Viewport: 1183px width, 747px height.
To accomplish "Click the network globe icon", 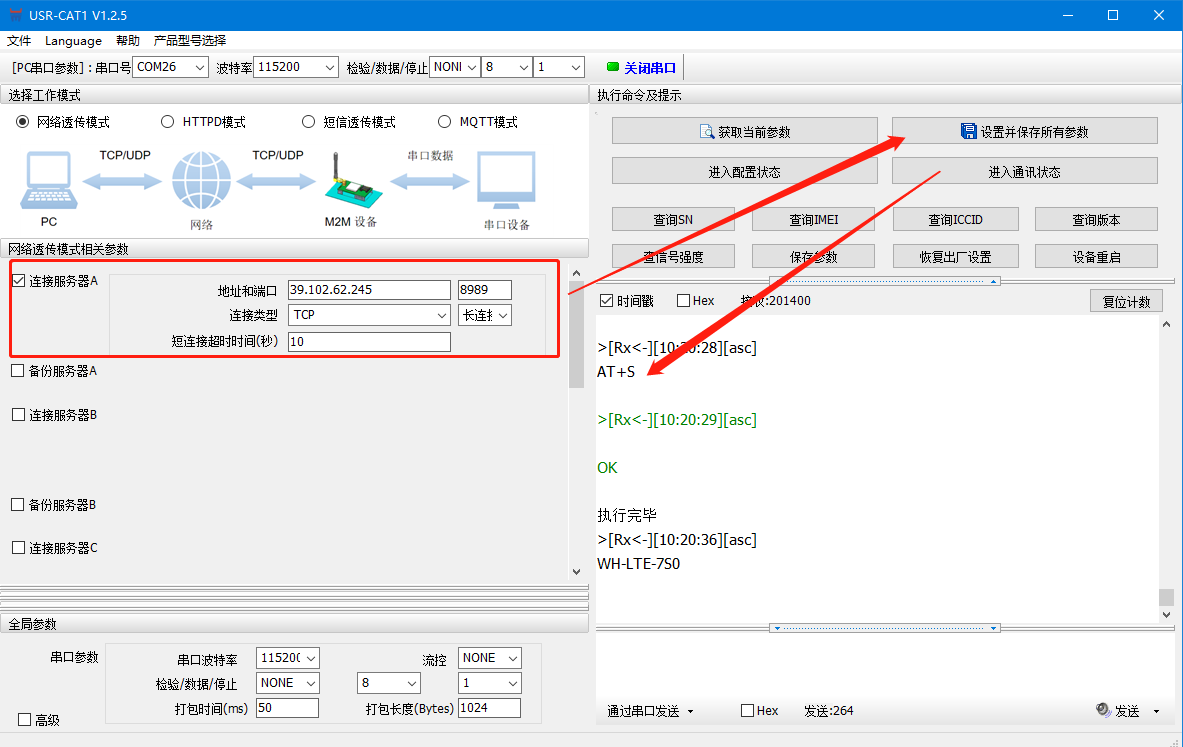I will click(x=201, y=180).
